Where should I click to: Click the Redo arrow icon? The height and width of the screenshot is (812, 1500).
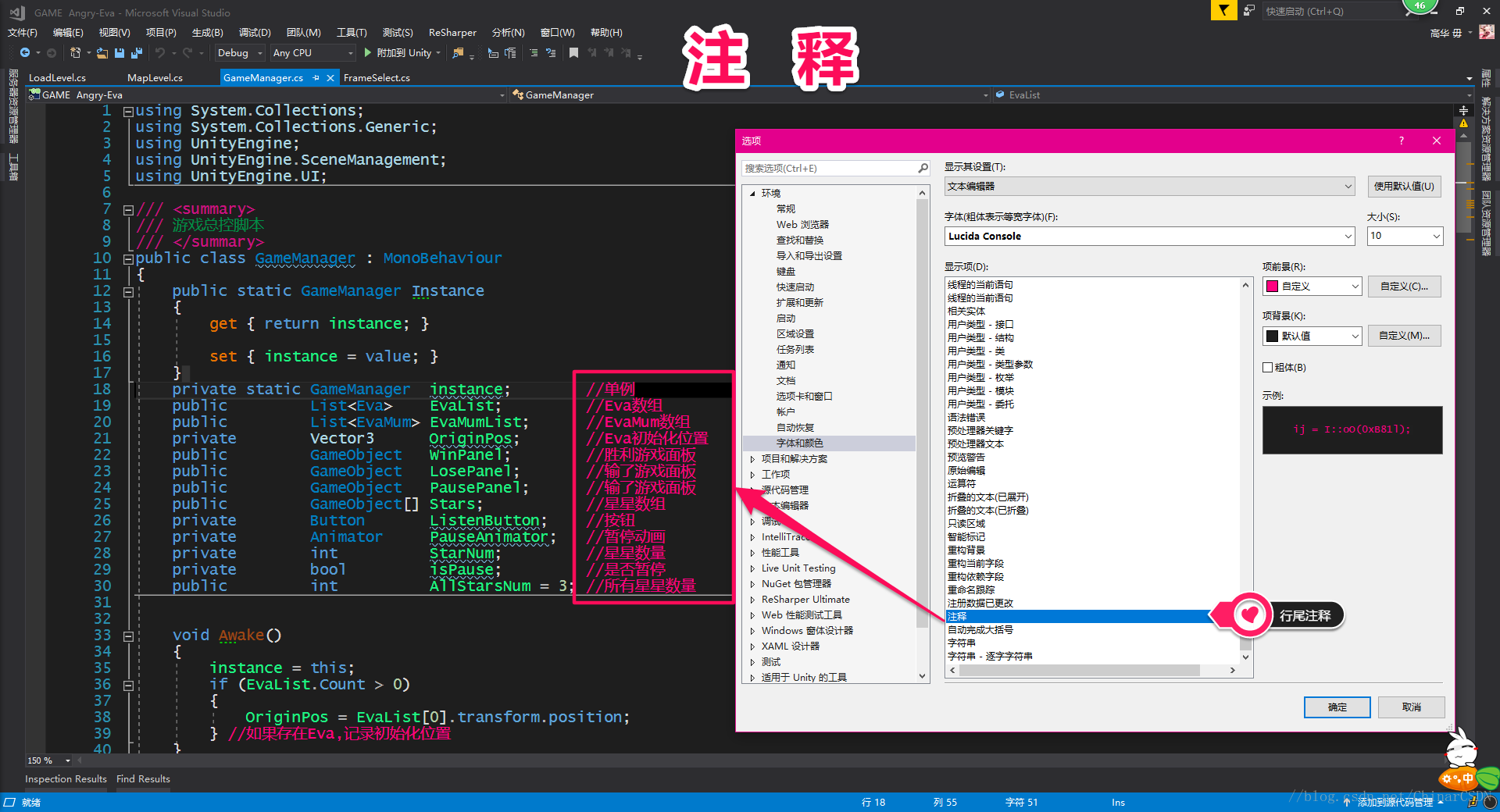point(187,53)
